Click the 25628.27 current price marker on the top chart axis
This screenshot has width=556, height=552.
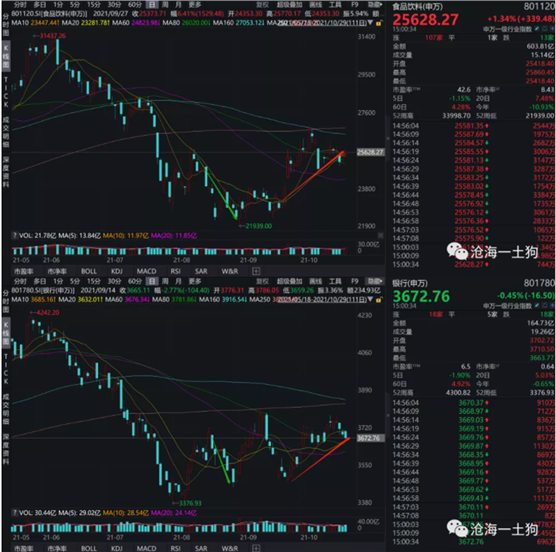coord(371,152)
